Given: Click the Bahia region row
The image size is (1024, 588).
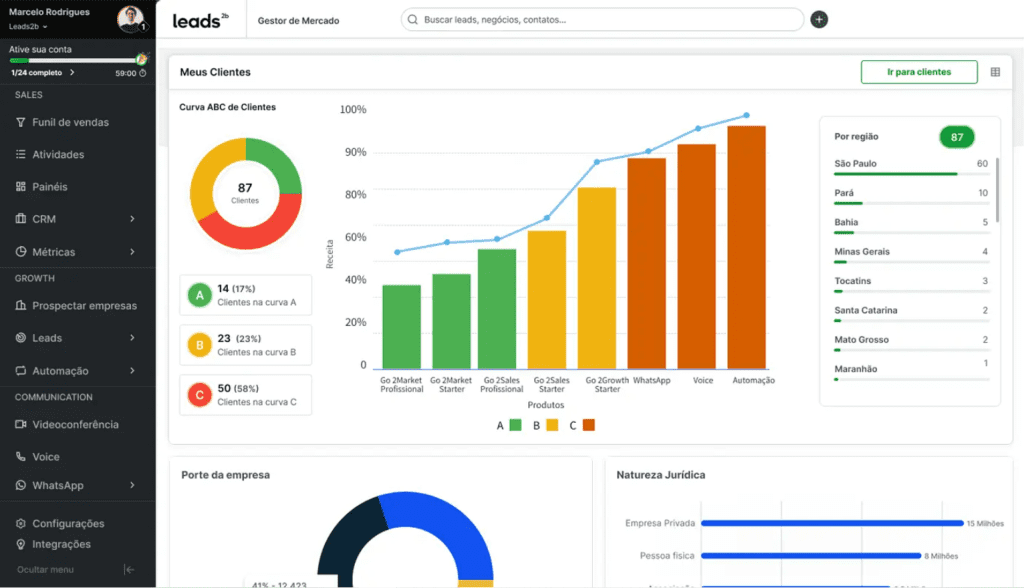Looking at the screenshot, I should point(911,226).
